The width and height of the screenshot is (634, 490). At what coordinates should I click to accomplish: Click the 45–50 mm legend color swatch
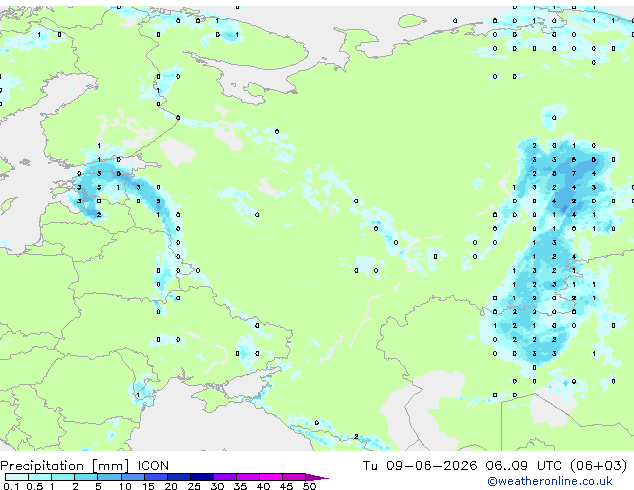[294, 477]
